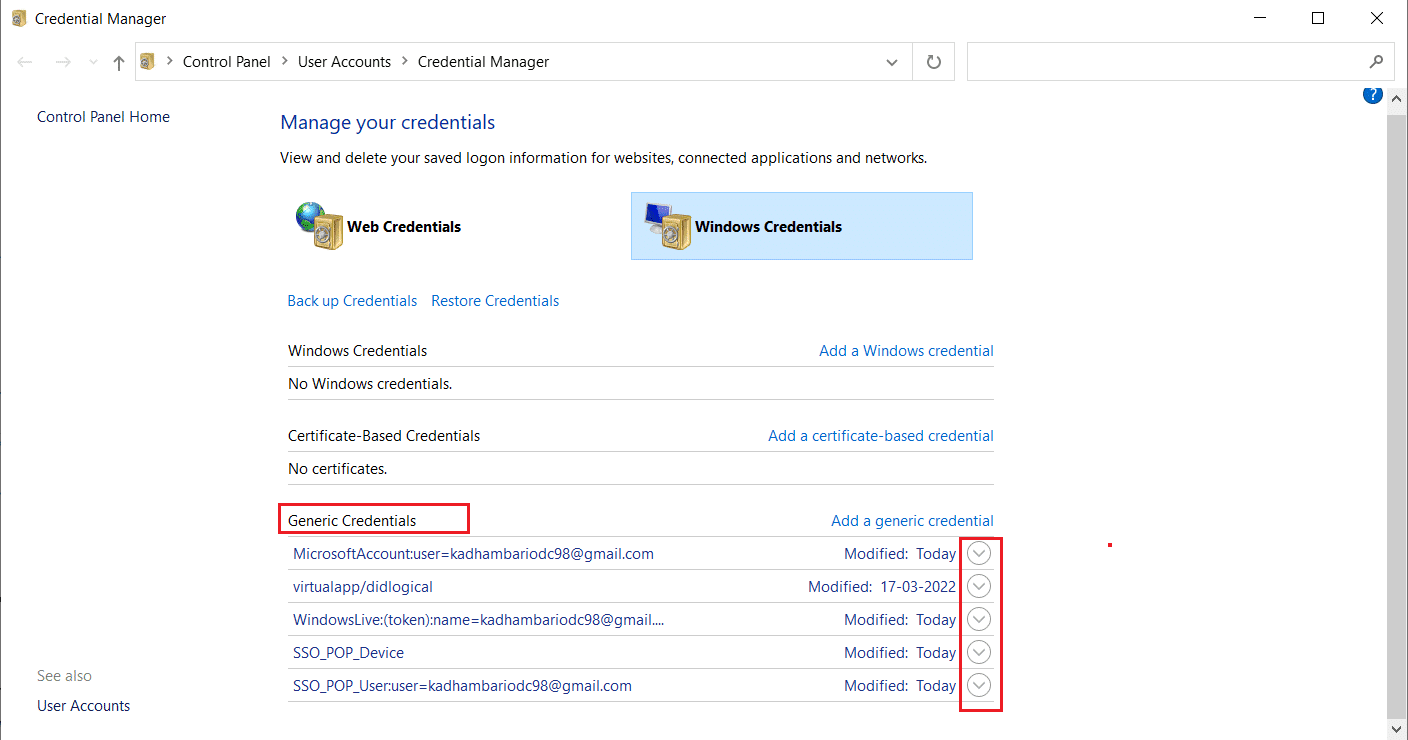Click the blue Help question mark icon
The height and width of the screenshot is (740, 1408).
click(x=1372, y=95)
